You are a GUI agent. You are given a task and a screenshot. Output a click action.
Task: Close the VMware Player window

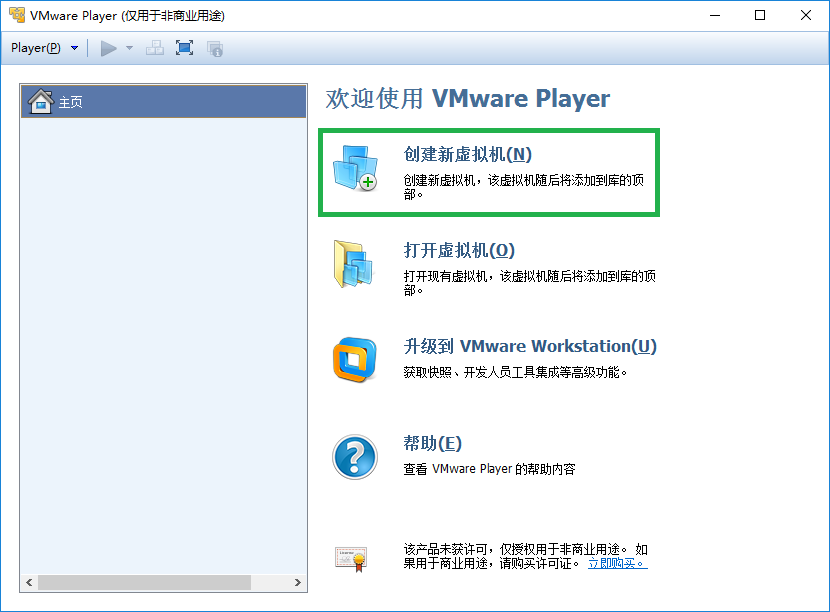(x=806, y=15)
